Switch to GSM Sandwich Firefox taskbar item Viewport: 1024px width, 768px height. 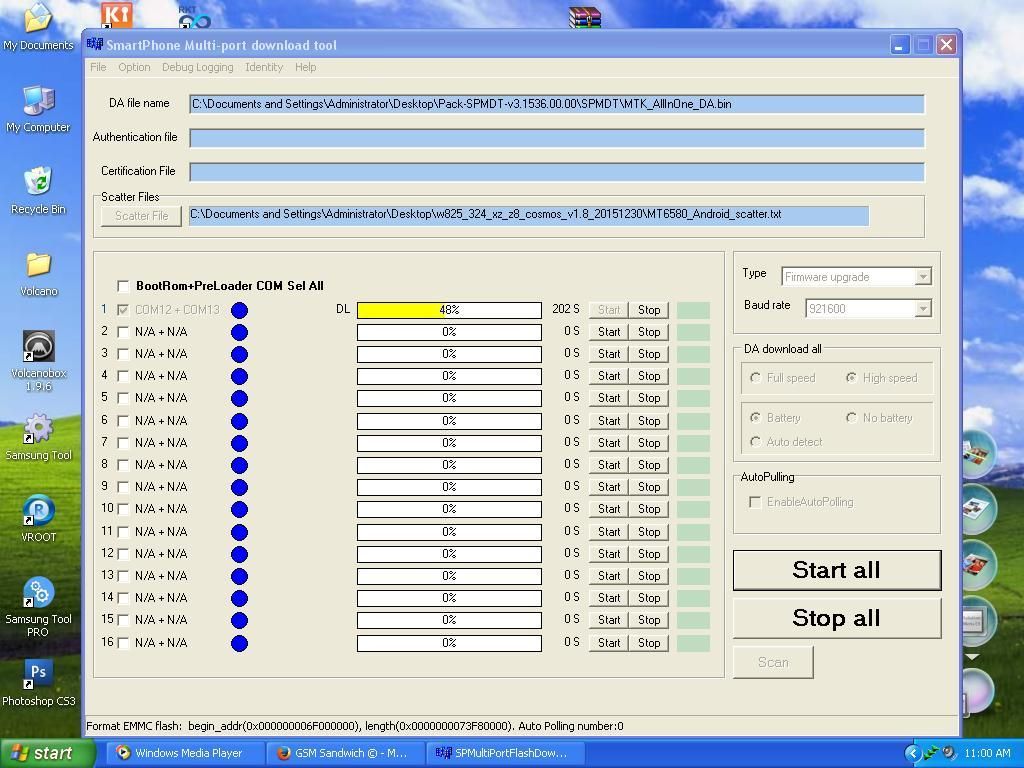(x=345, y=753)
